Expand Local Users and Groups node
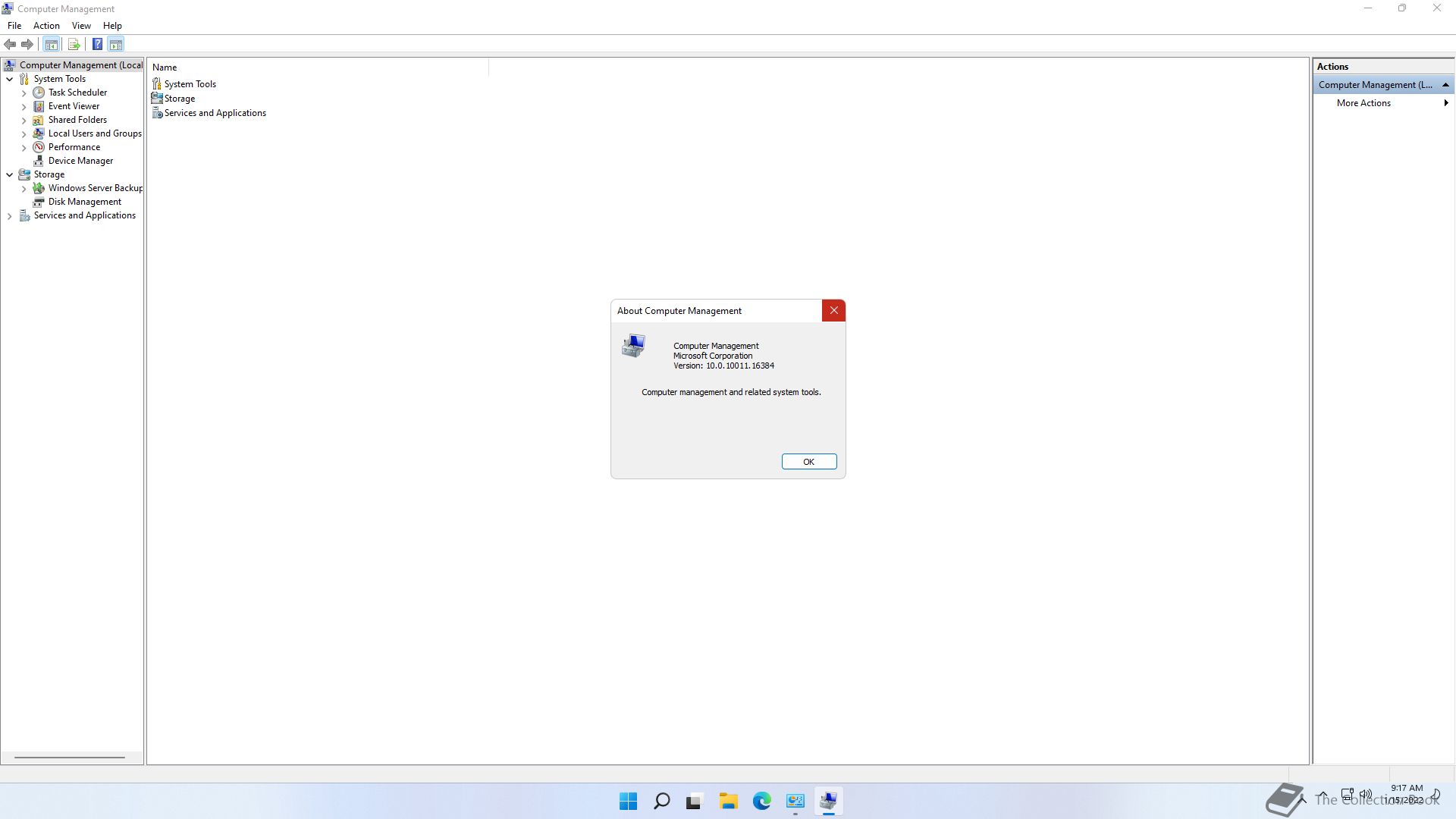The width and height of the screenshot is (1456, 819). tap(24, 133)
